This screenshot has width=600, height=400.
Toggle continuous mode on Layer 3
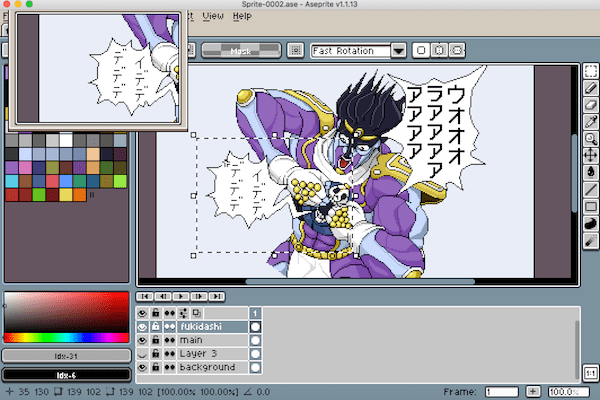169,354
